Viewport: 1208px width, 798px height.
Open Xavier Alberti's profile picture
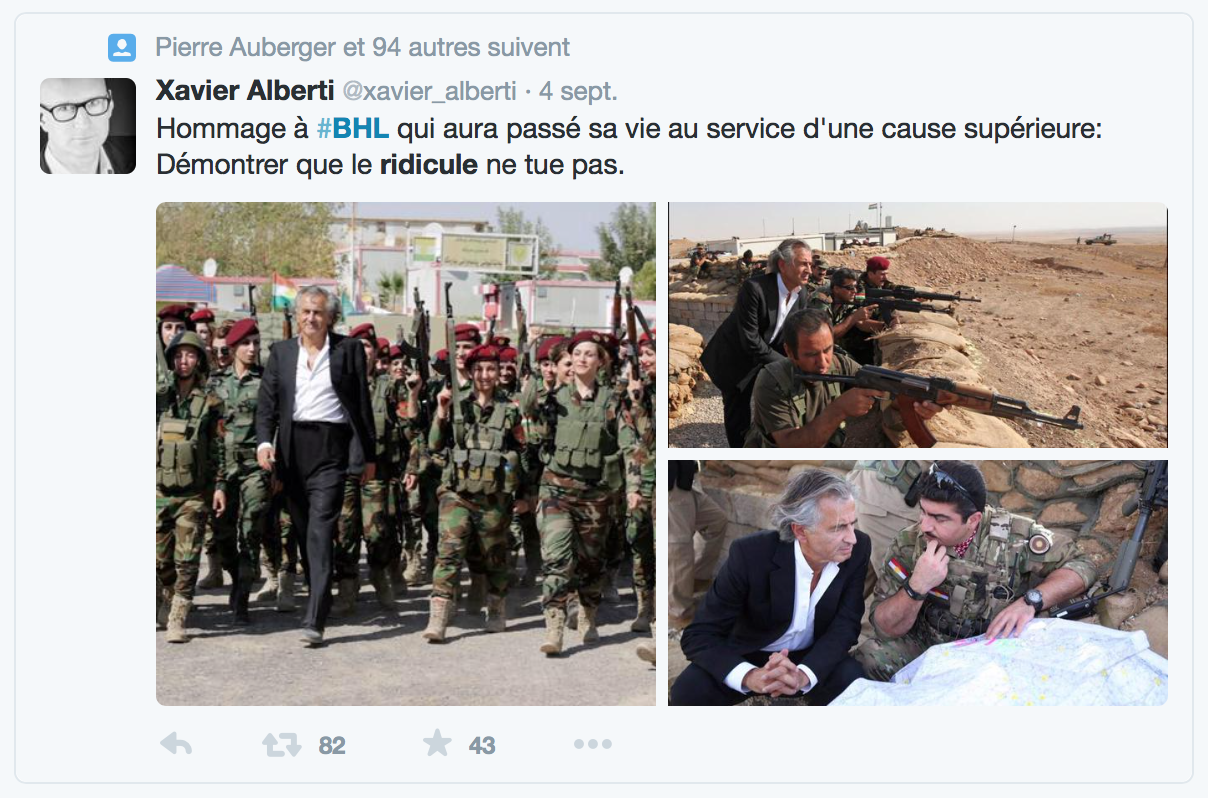point(88,126)
